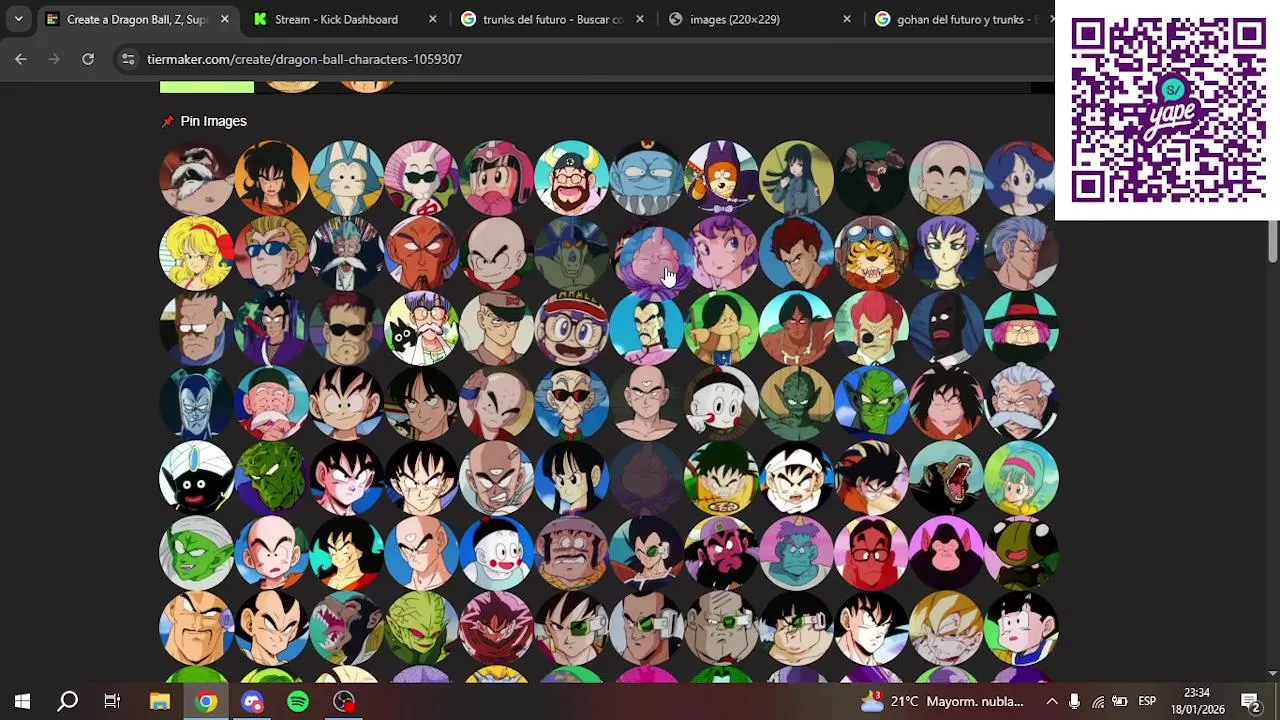The height and width of the screenshot is (720, 1280).
Task: Open OBS Studio from the taskbar
Action: 344,701
